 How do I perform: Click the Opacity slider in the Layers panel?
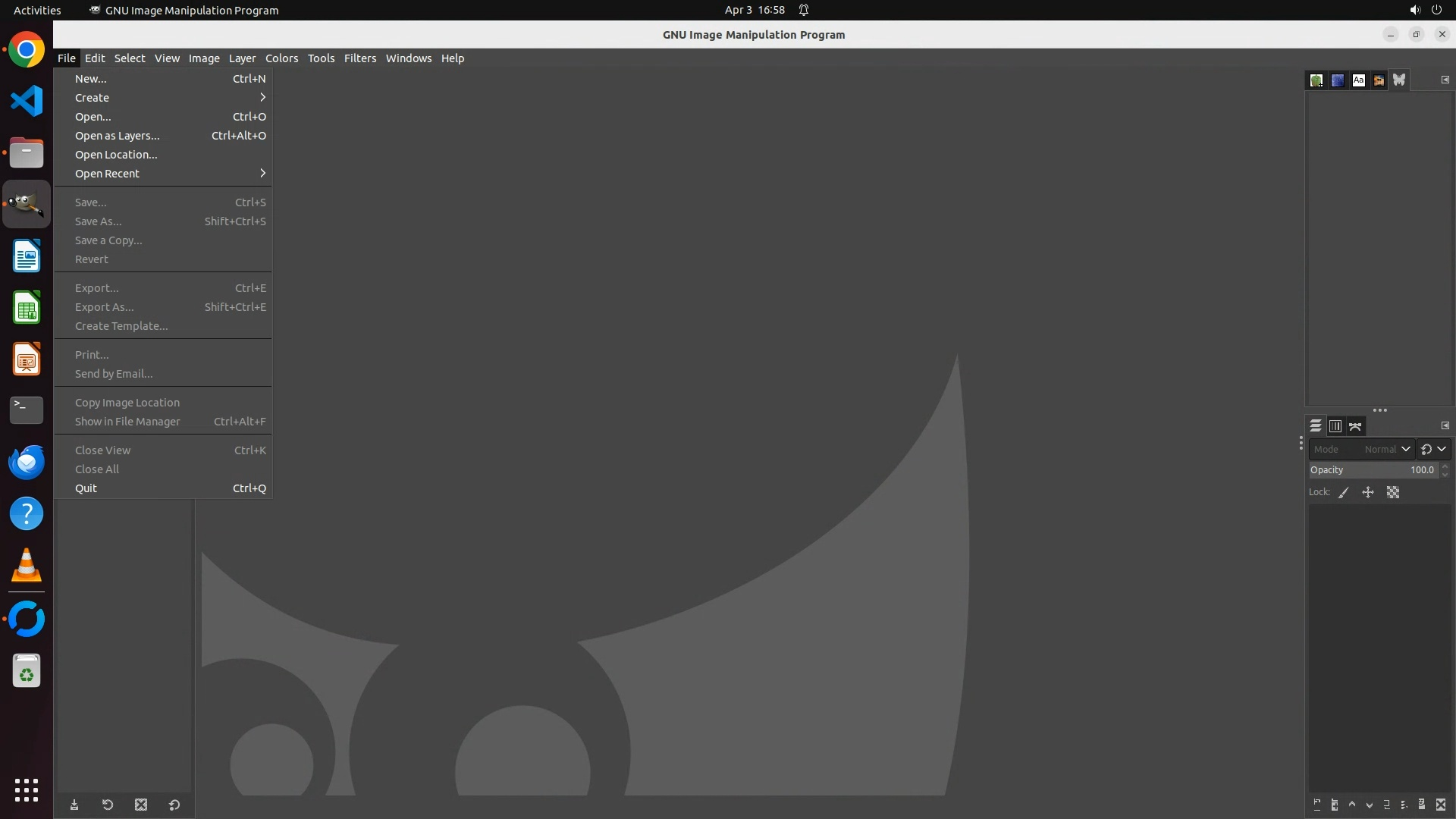click(x=1373, y=470)
